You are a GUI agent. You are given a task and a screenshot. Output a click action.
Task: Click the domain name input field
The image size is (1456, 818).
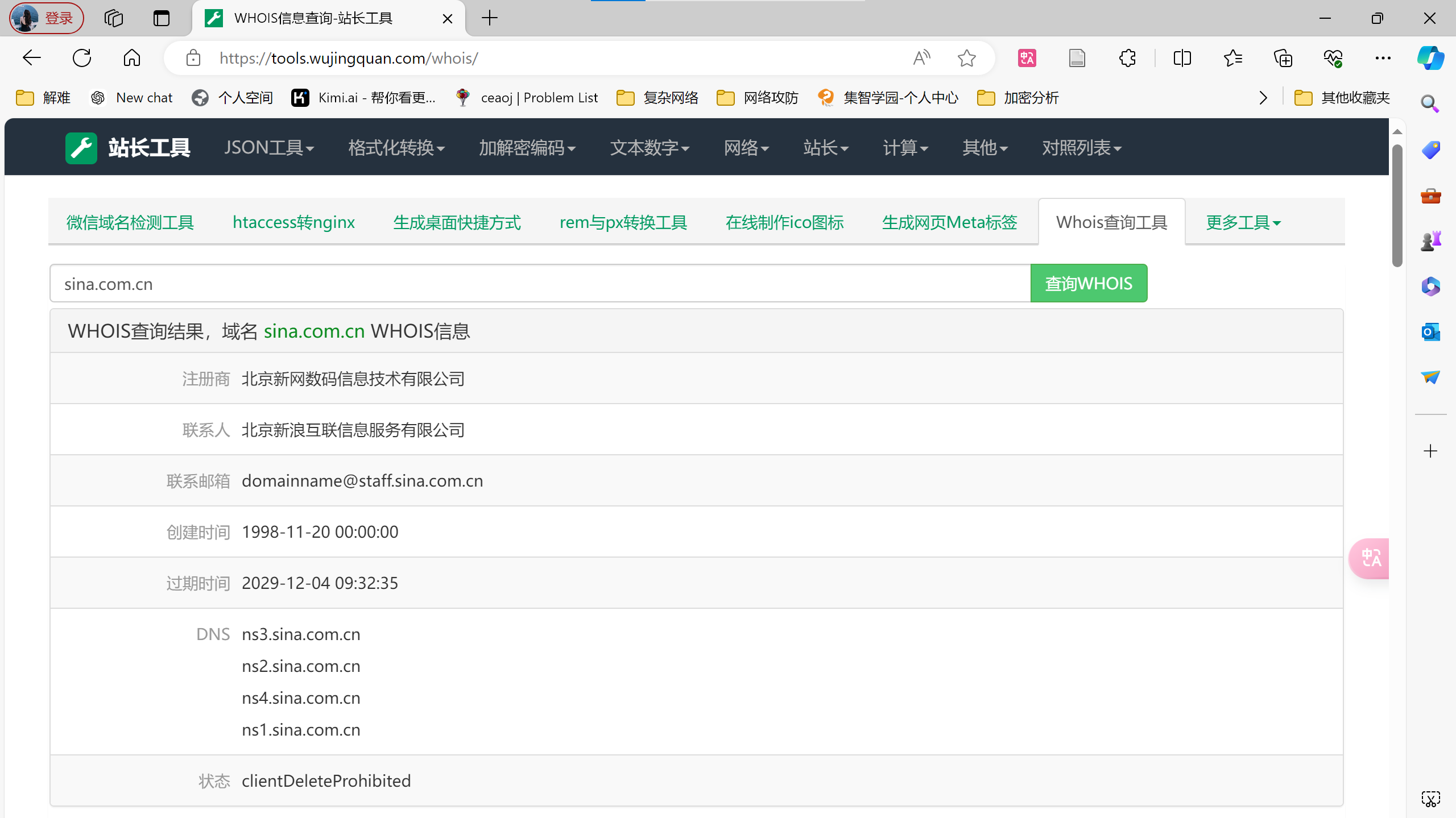(539, 283)
